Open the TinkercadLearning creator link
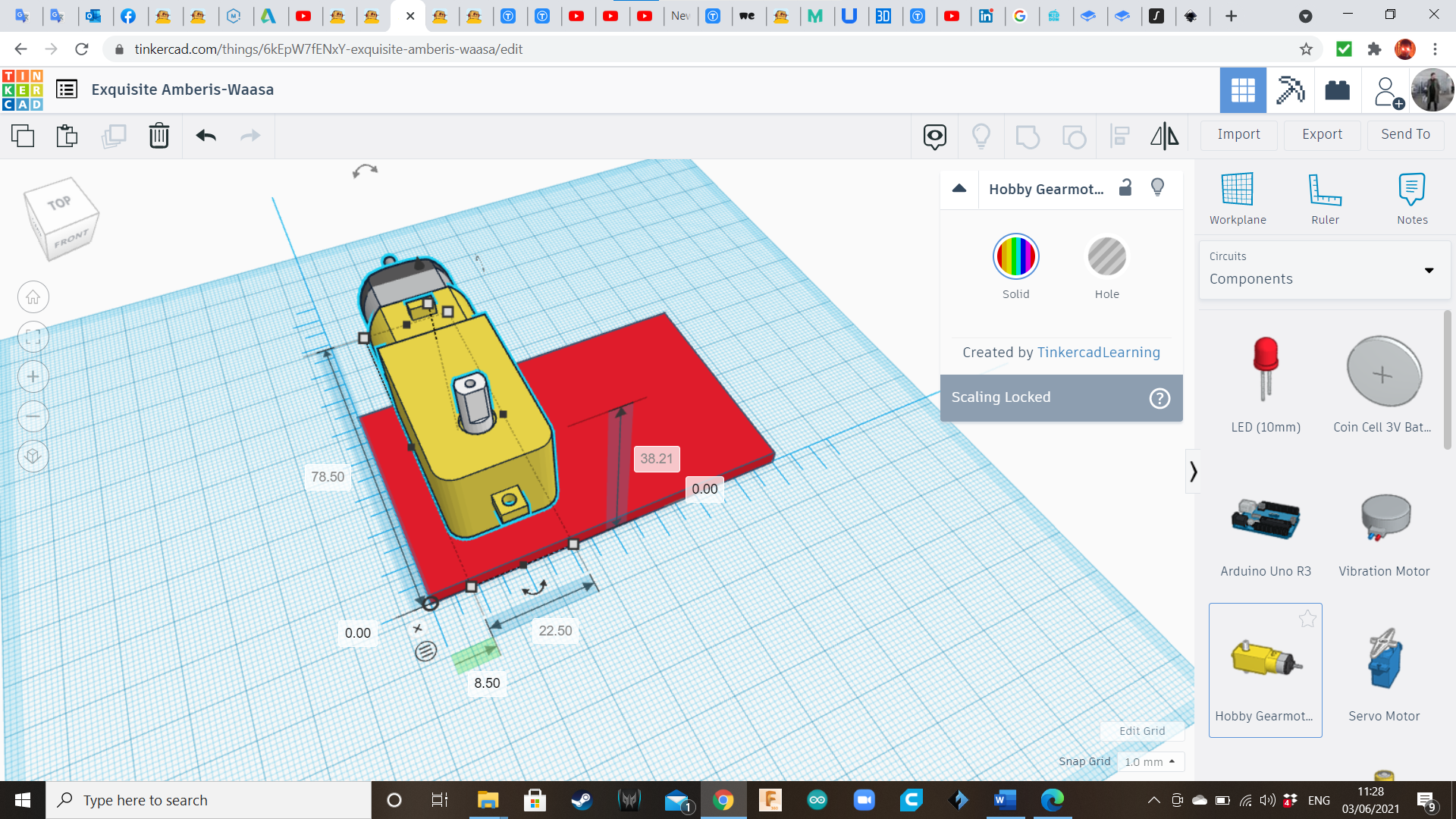The image size is (1456, 819). [1098, 353]
